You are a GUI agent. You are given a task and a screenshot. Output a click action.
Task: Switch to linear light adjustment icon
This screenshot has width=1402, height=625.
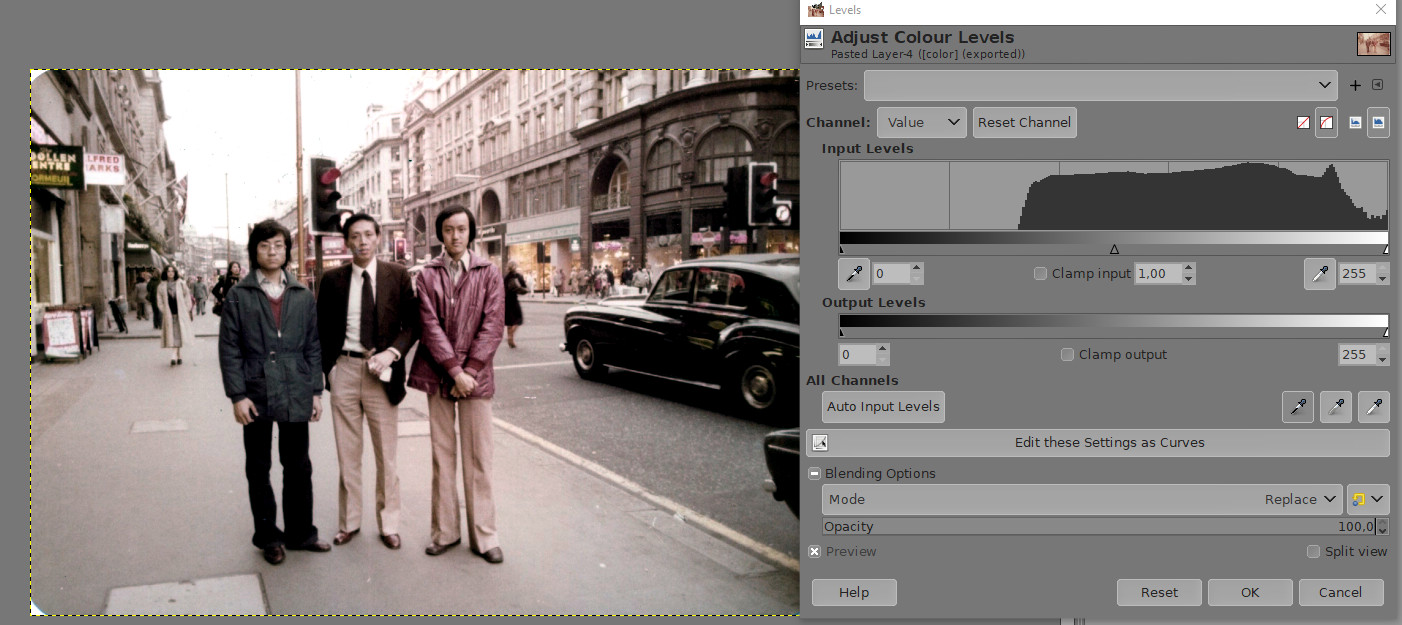point(1303,122)
